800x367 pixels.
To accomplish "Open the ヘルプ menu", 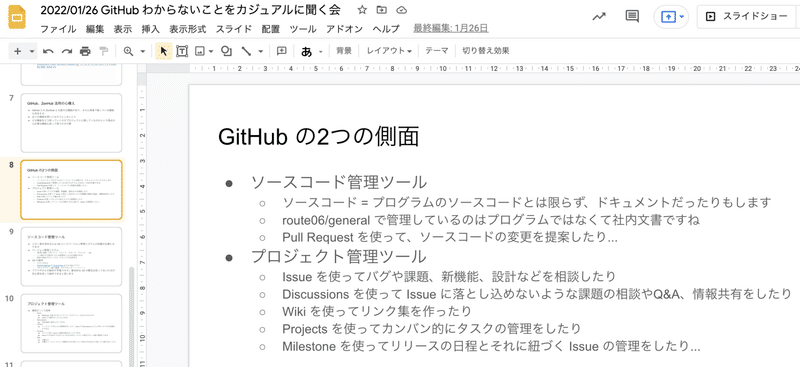I will [386, 29].
